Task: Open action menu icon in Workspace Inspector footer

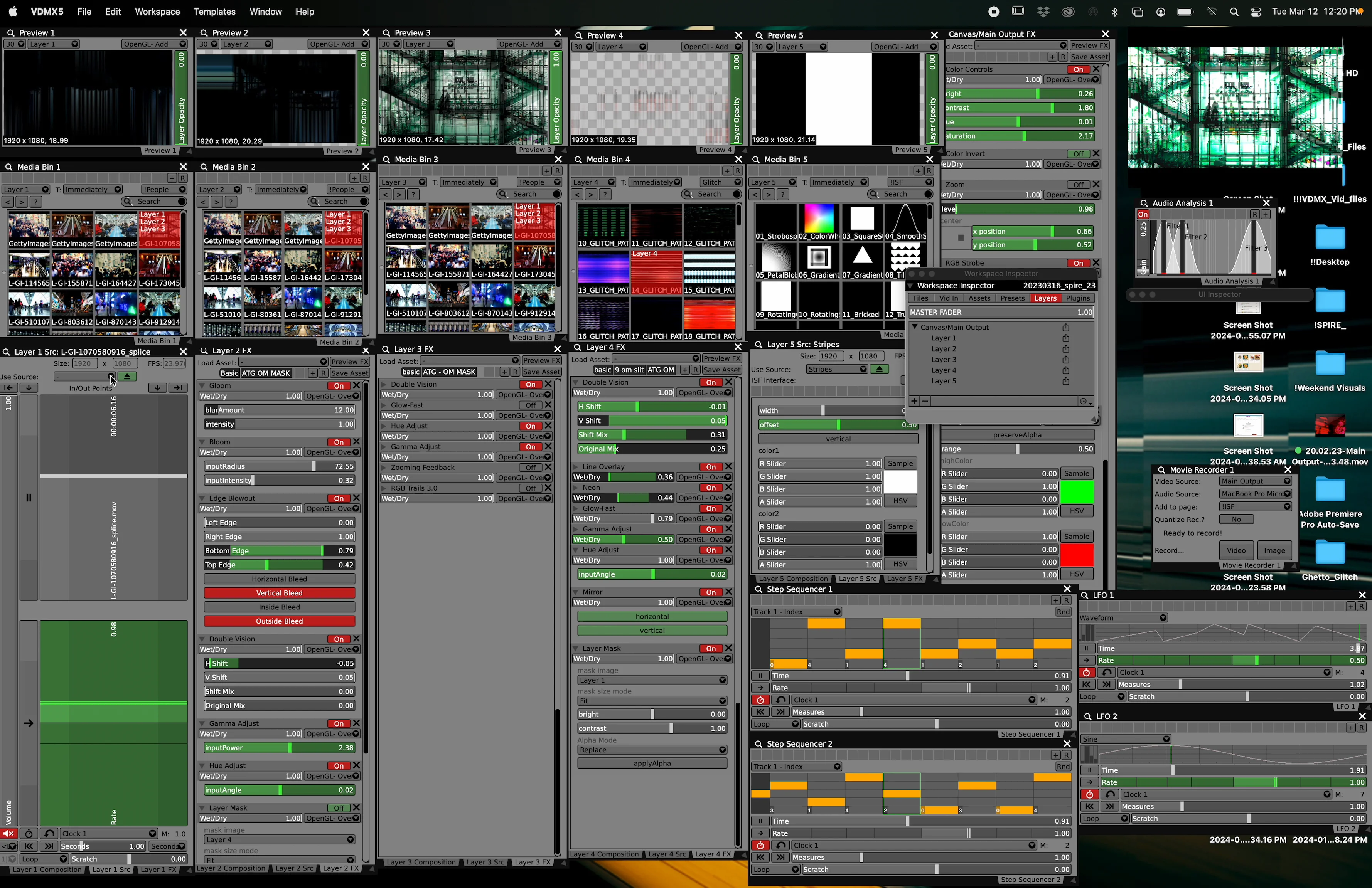Action: [1085, 401]
